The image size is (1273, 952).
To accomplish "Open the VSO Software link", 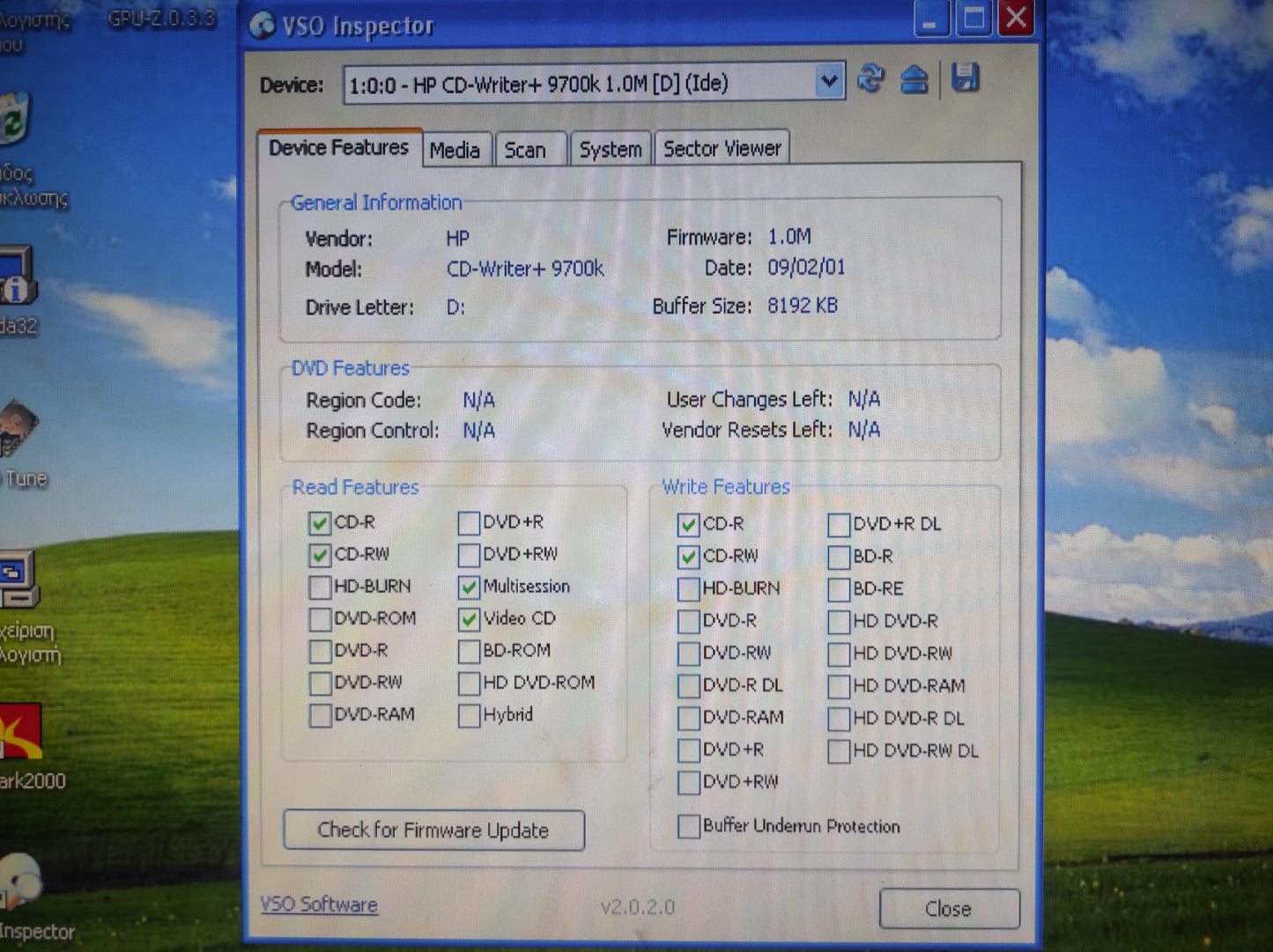I will (319, 904).
